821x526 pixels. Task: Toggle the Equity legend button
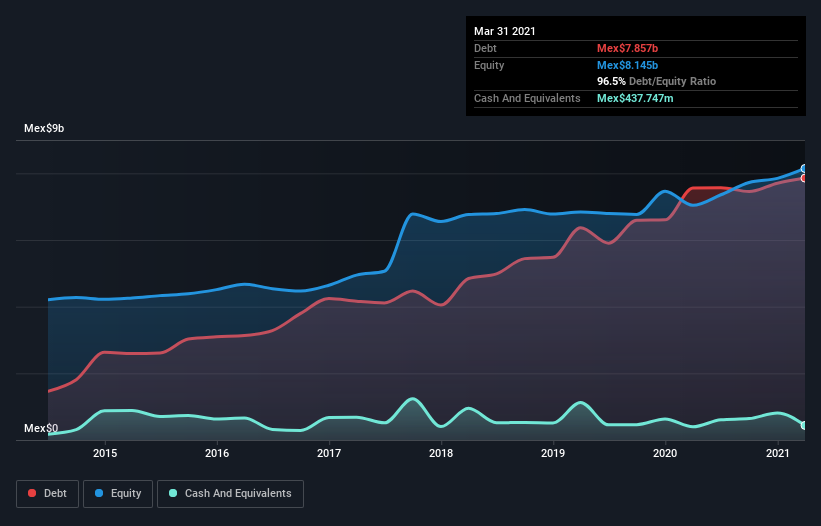point(118,494)
